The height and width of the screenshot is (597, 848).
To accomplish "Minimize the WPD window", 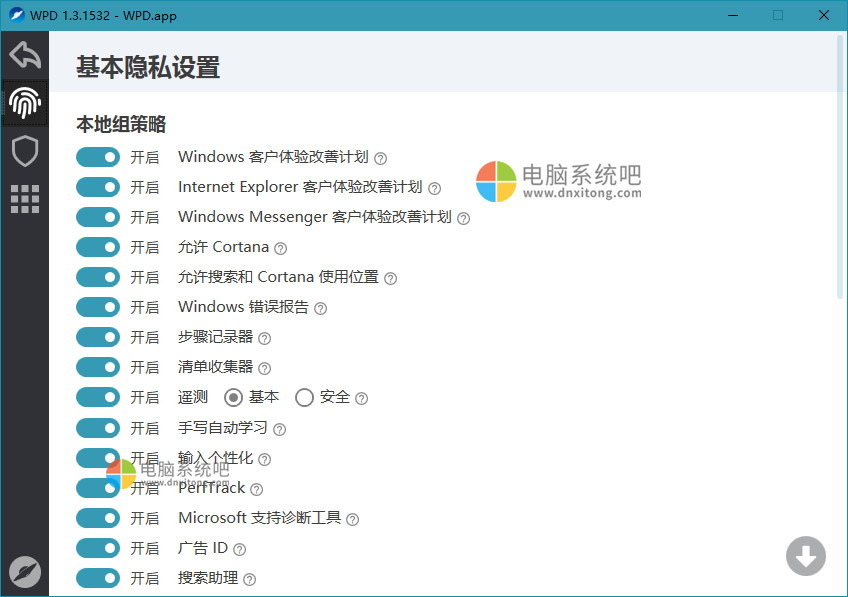I will tap(733, 15).
